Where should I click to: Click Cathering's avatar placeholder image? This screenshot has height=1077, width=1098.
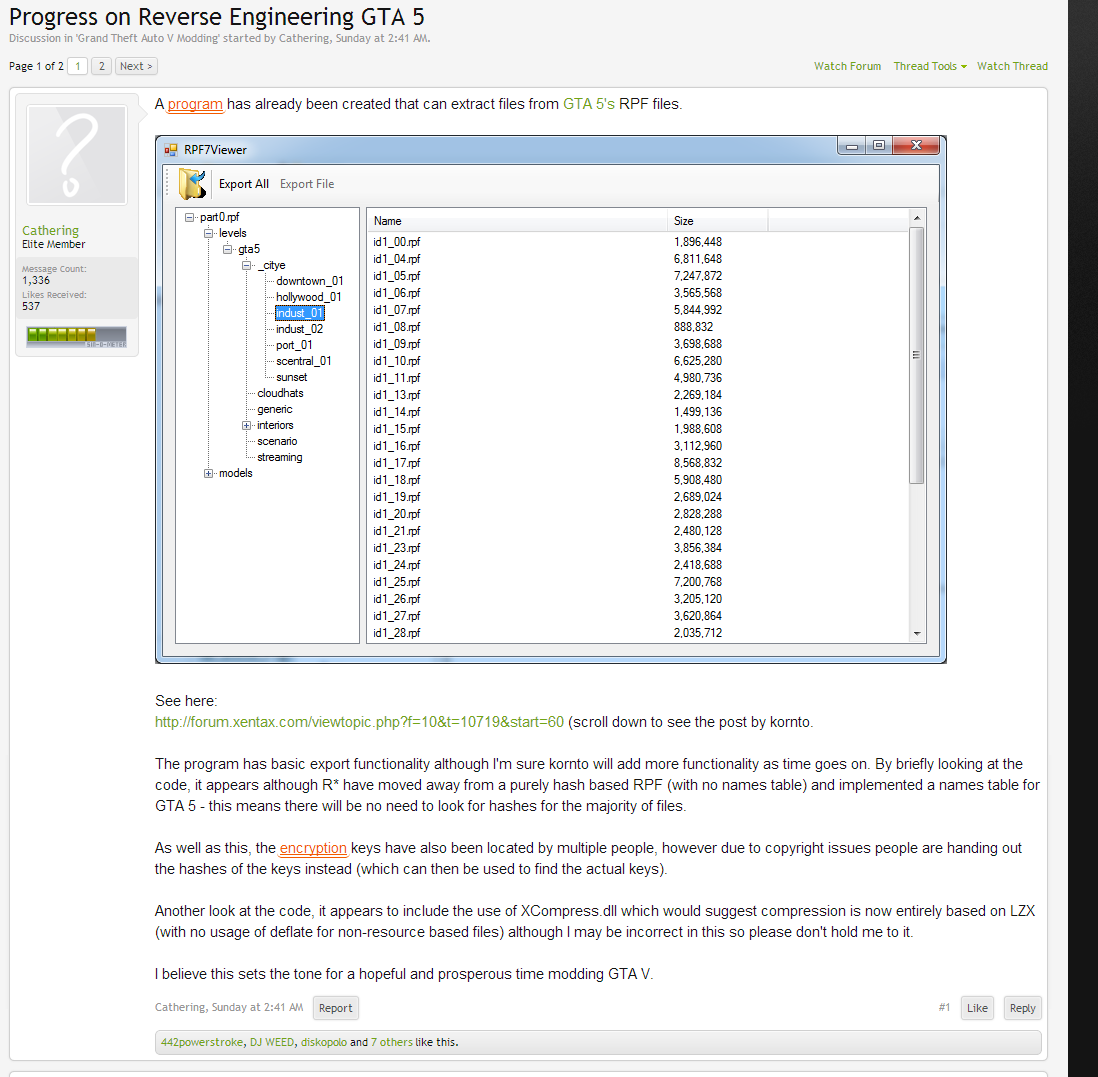pos(76,155)
